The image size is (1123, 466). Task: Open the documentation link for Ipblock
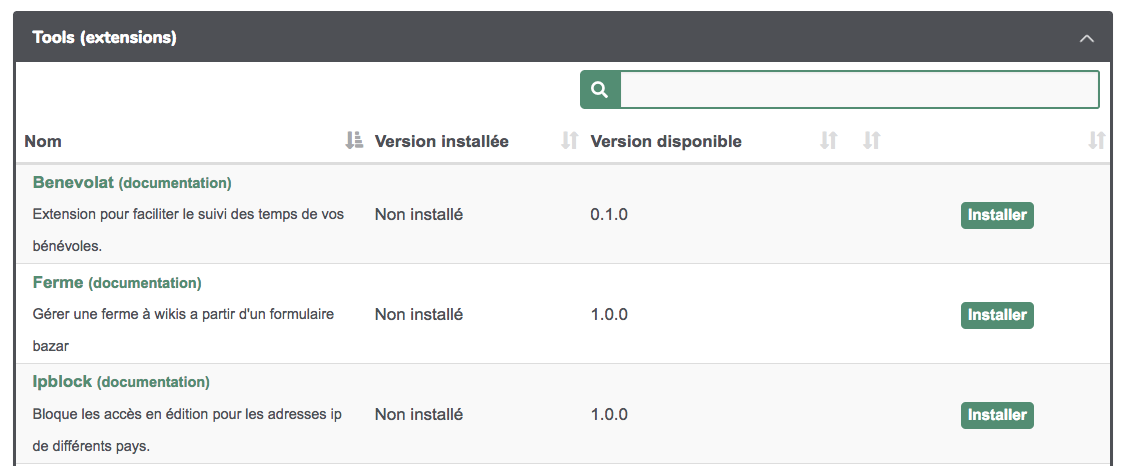(x=153, y=383)
